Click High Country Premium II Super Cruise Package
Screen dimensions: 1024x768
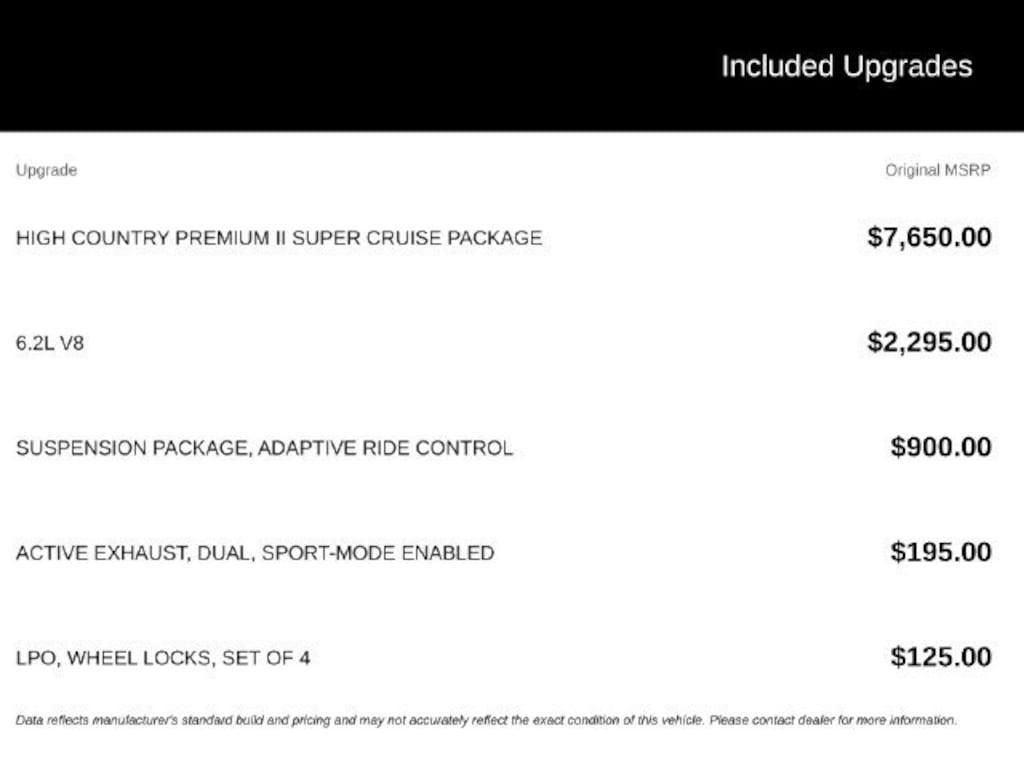coord(279,238)
